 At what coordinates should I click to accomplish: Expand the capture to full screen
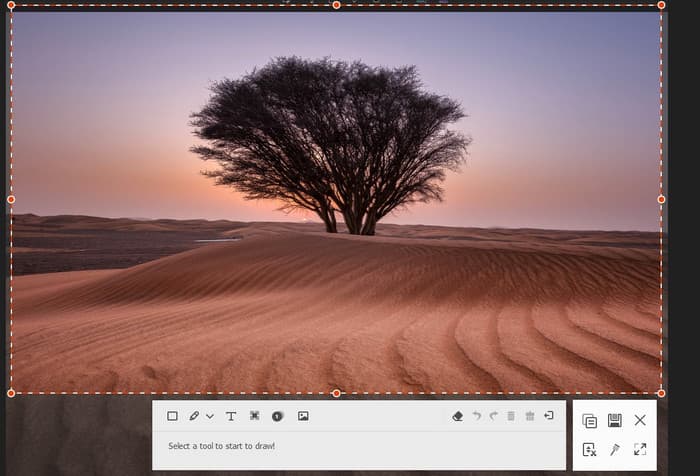640,450
